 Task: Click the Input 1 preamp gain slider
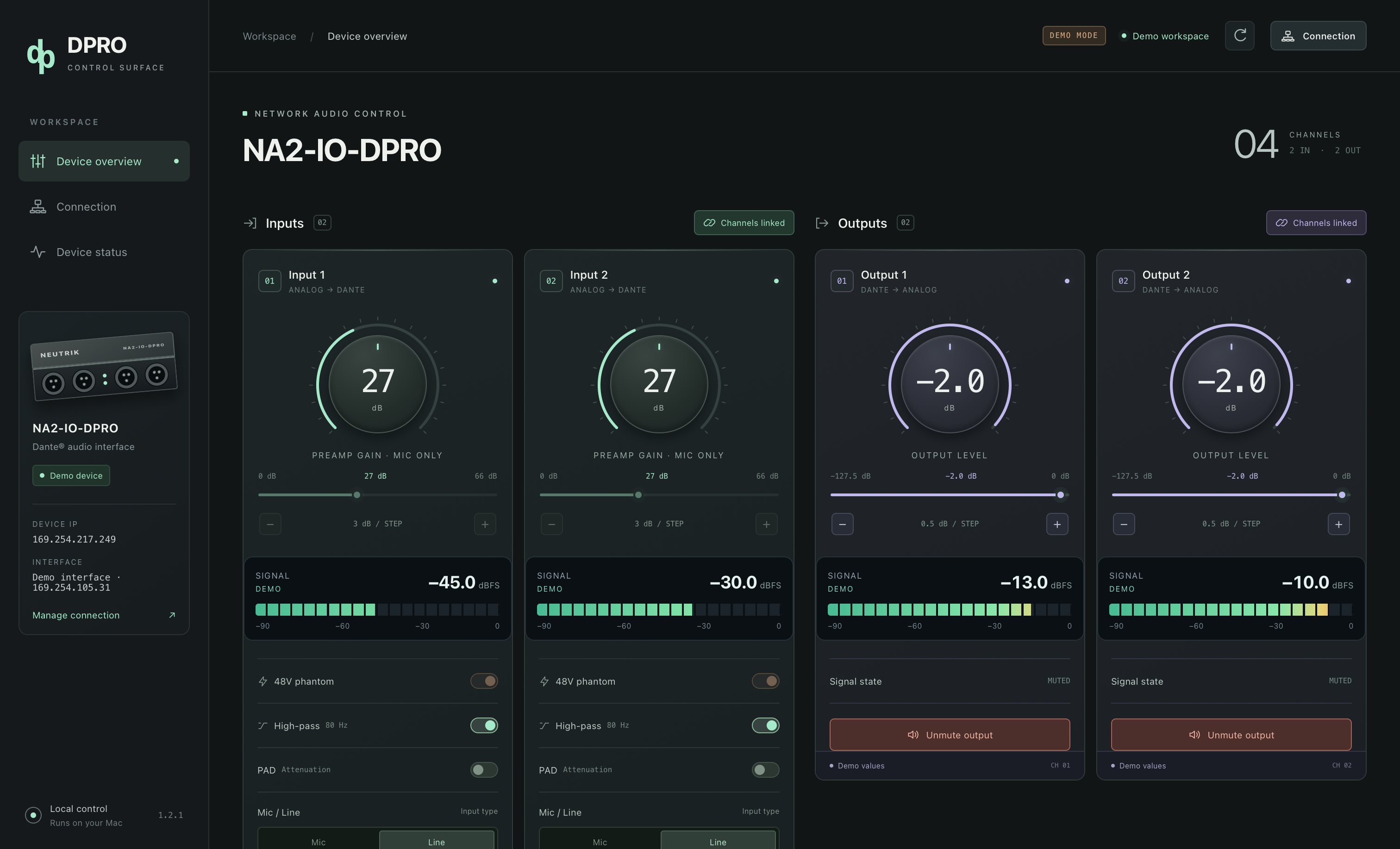(377, 494)
